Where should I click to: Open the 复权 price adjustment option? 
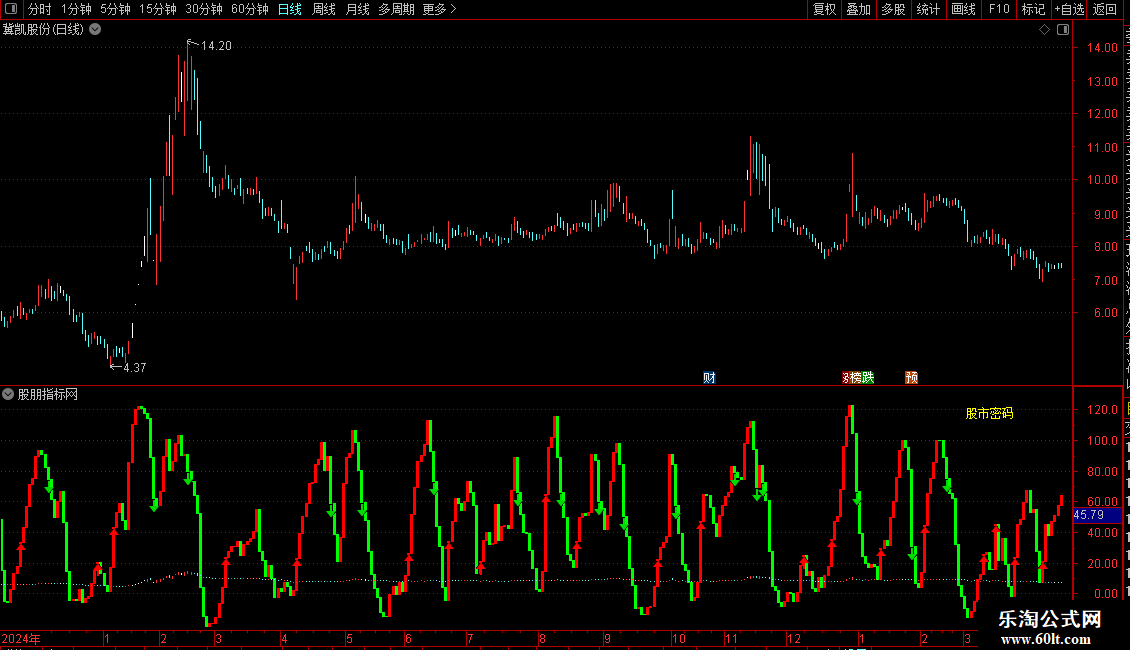pyautogui.click(x=824, y=9)
